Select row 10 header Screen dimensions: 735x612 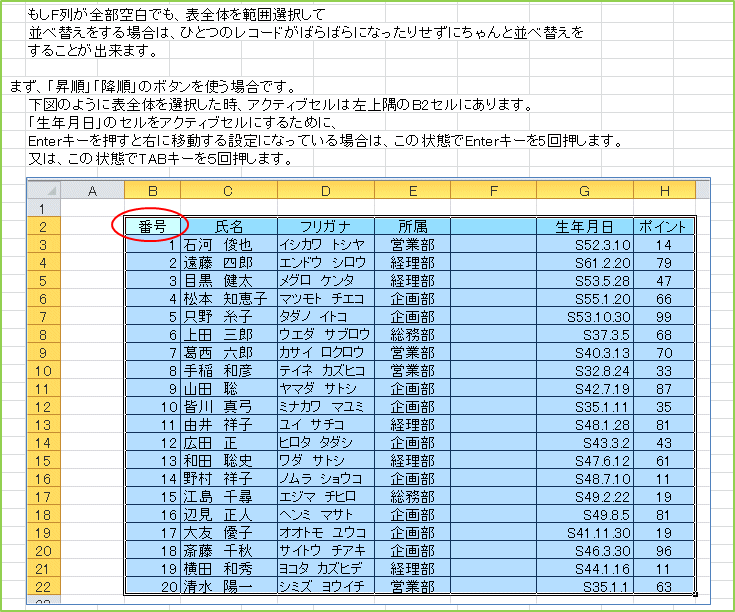[44, 370]
